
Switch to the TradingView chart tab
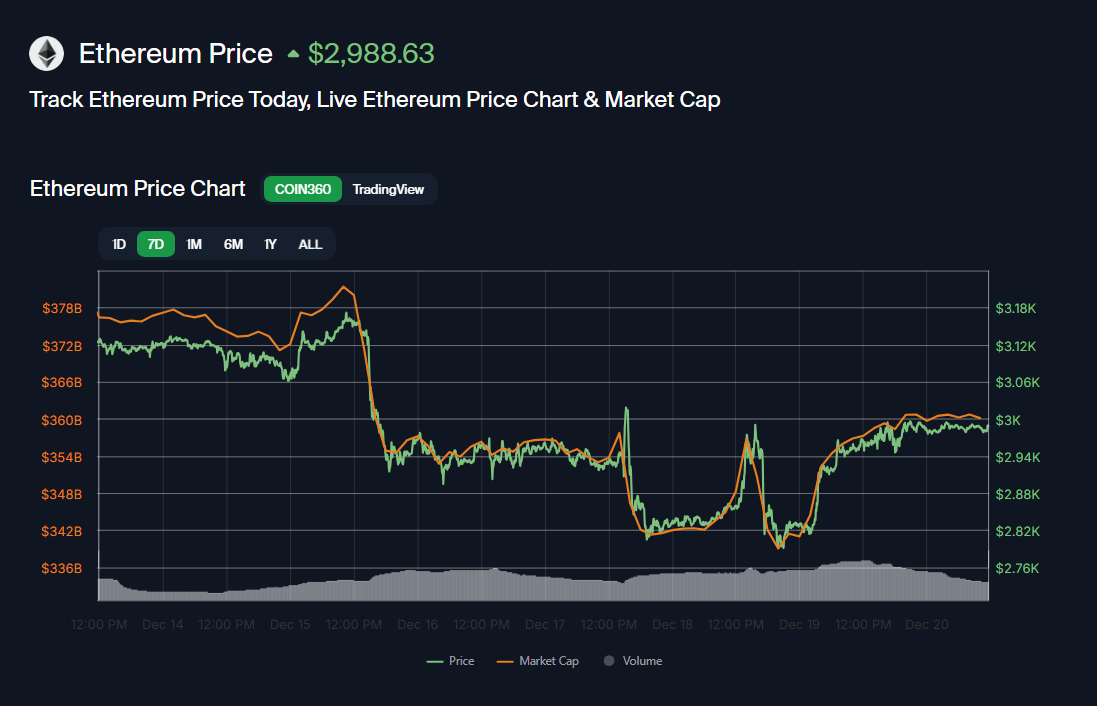coord(389,189)
